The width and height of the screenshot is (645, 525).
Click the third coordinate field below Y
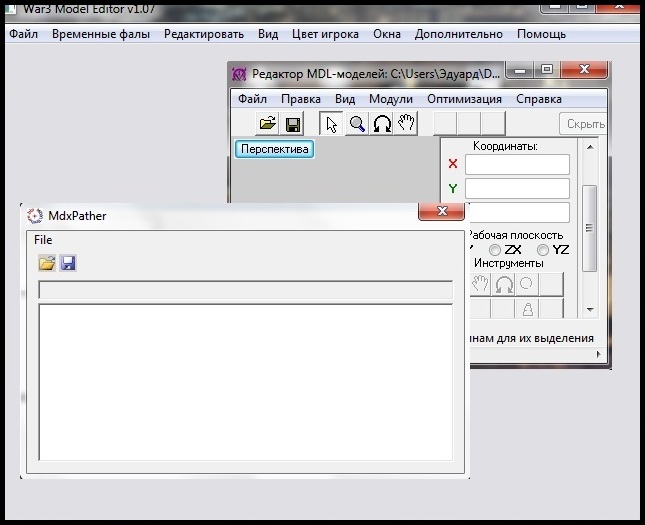coord(519,212)
